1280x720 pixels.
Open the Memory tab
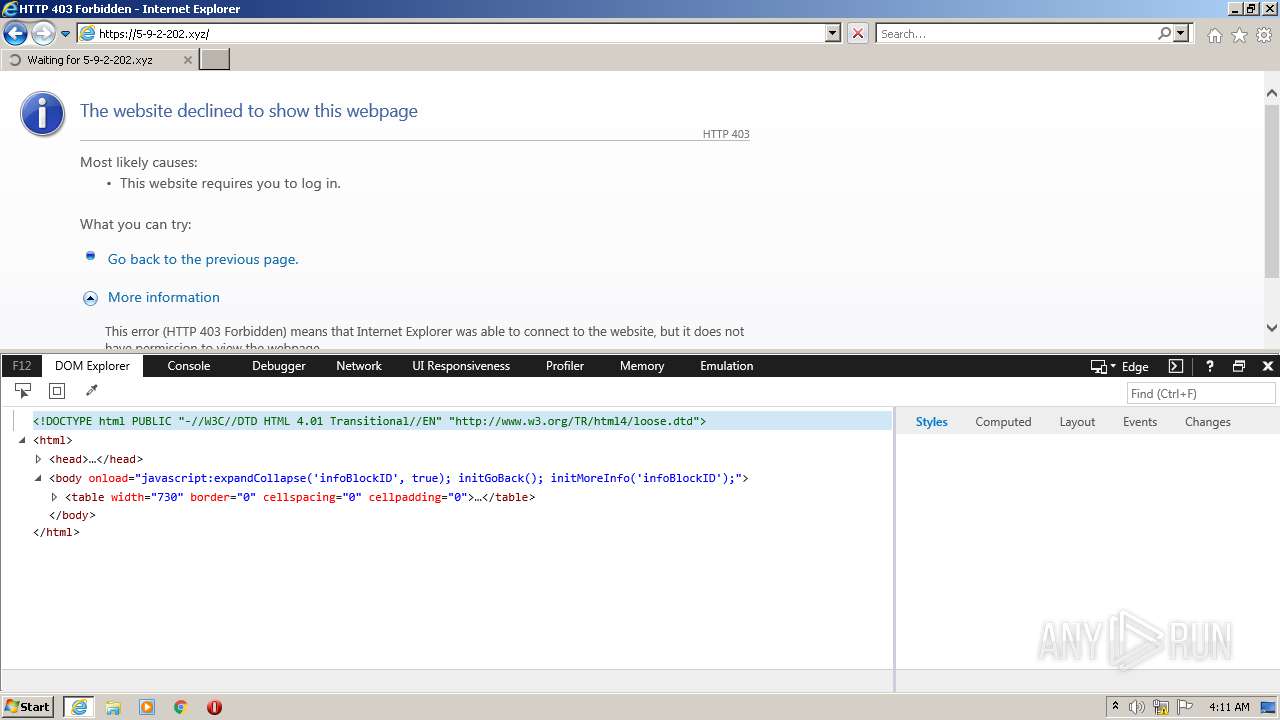tap(642, 366)
